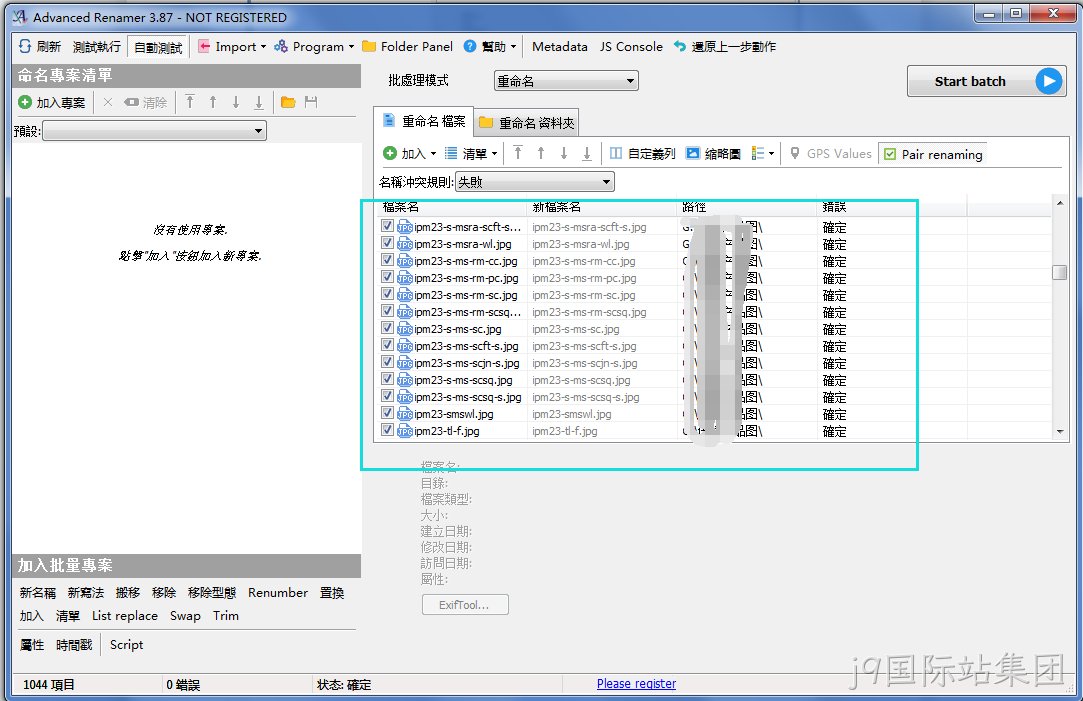Move method up arrow in methods panel
The width and height of the screenshot is (1083, 701).
(x=213, y=102)
